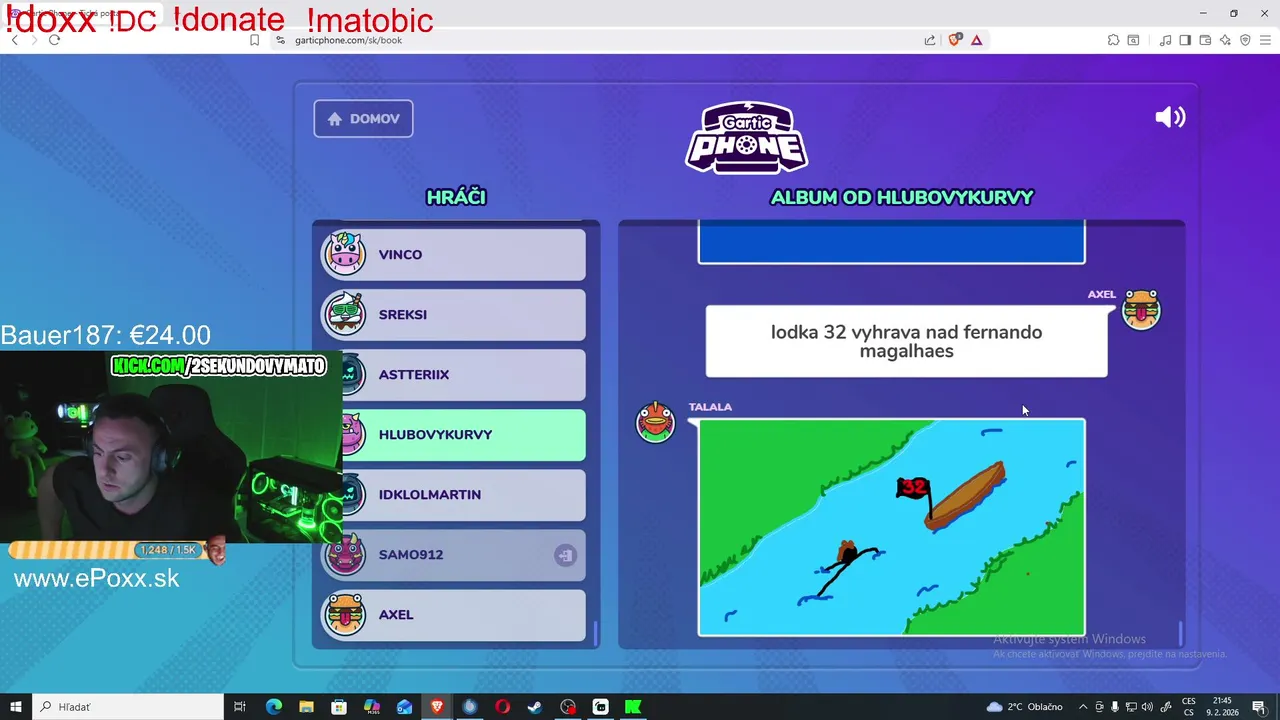Expand hidden system tray icons

coord(1083,707)
